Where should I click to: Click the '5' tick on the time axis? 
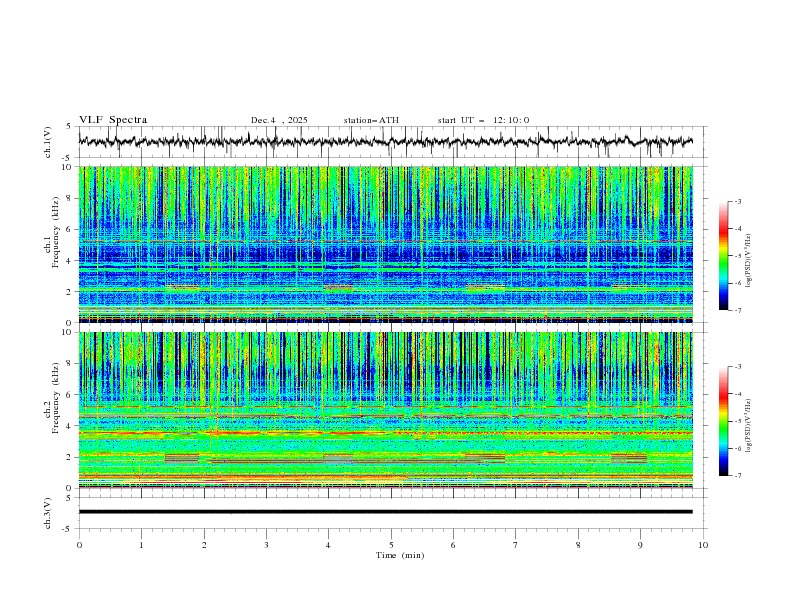coord(391,545)
